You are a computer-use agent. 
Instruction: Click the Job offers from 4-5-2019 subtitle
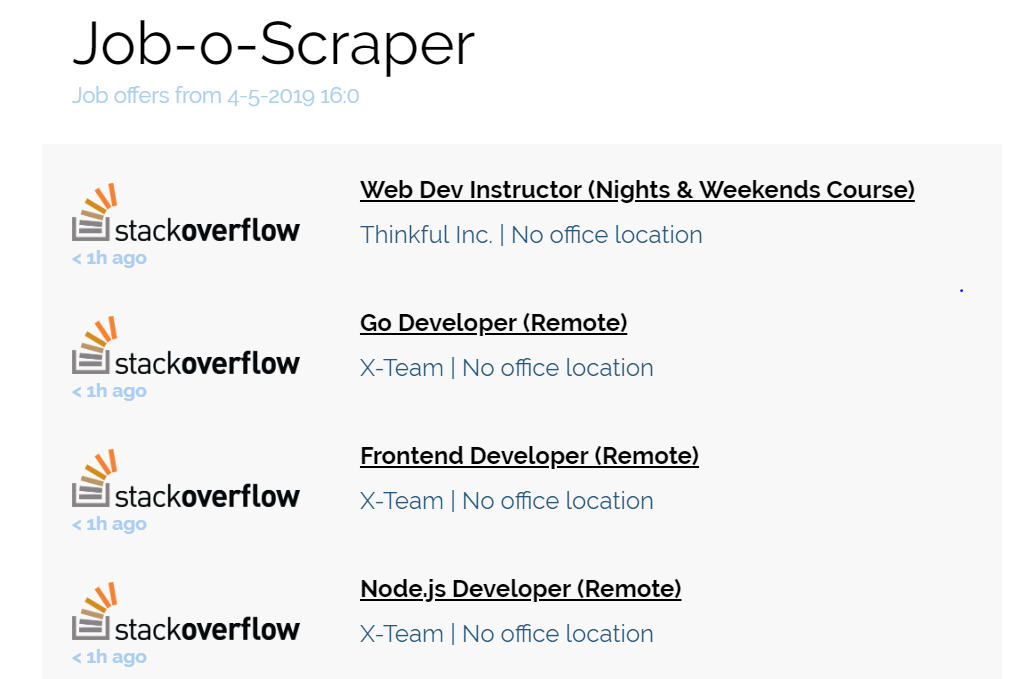coord(215,96)
